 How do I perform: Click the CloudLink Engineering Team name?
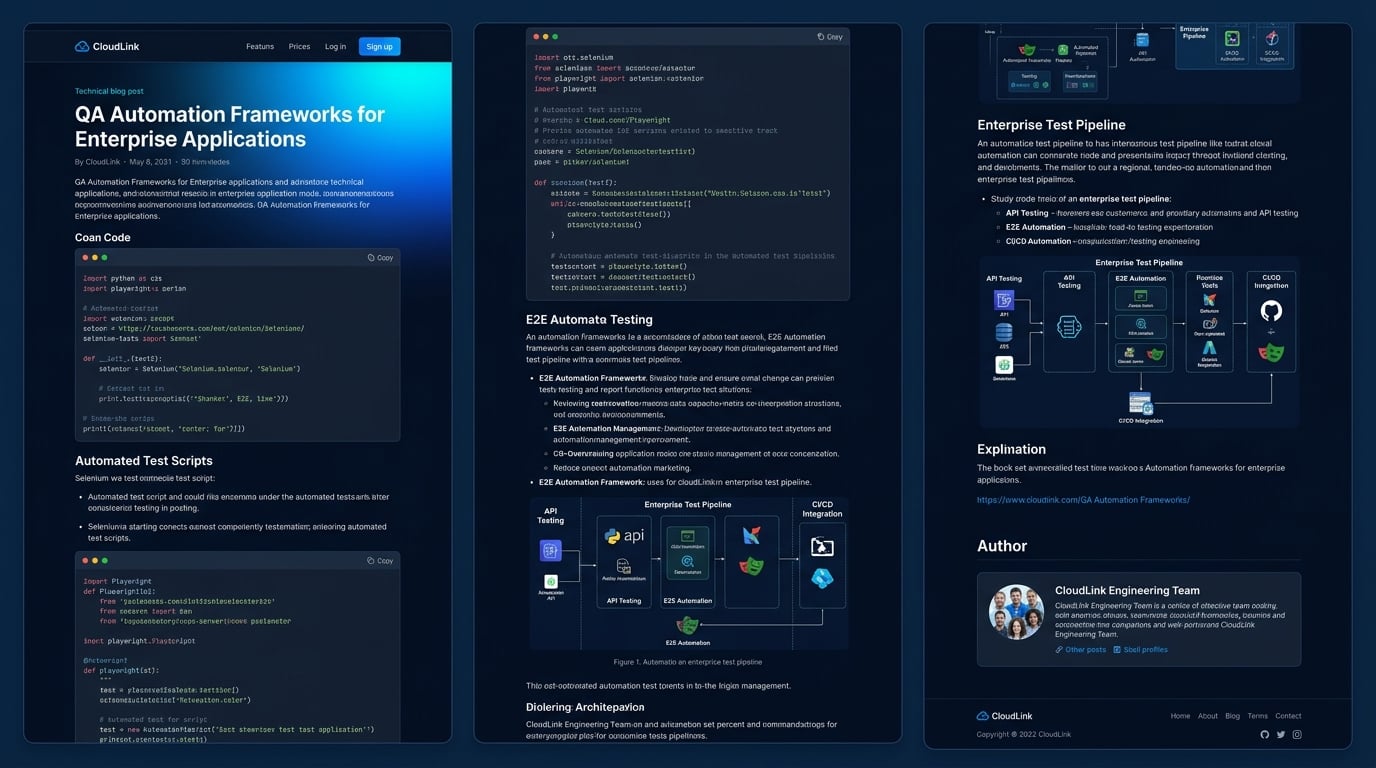[x=1127, y=590]
